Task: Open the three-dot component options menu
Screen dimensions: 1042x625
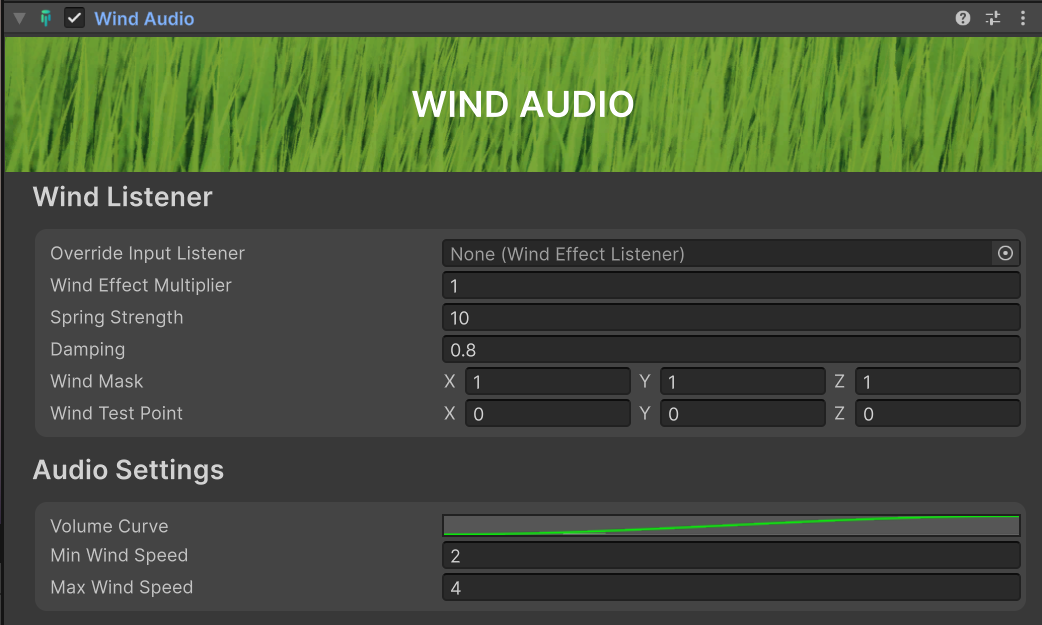Action: [x=1022, y=18]
